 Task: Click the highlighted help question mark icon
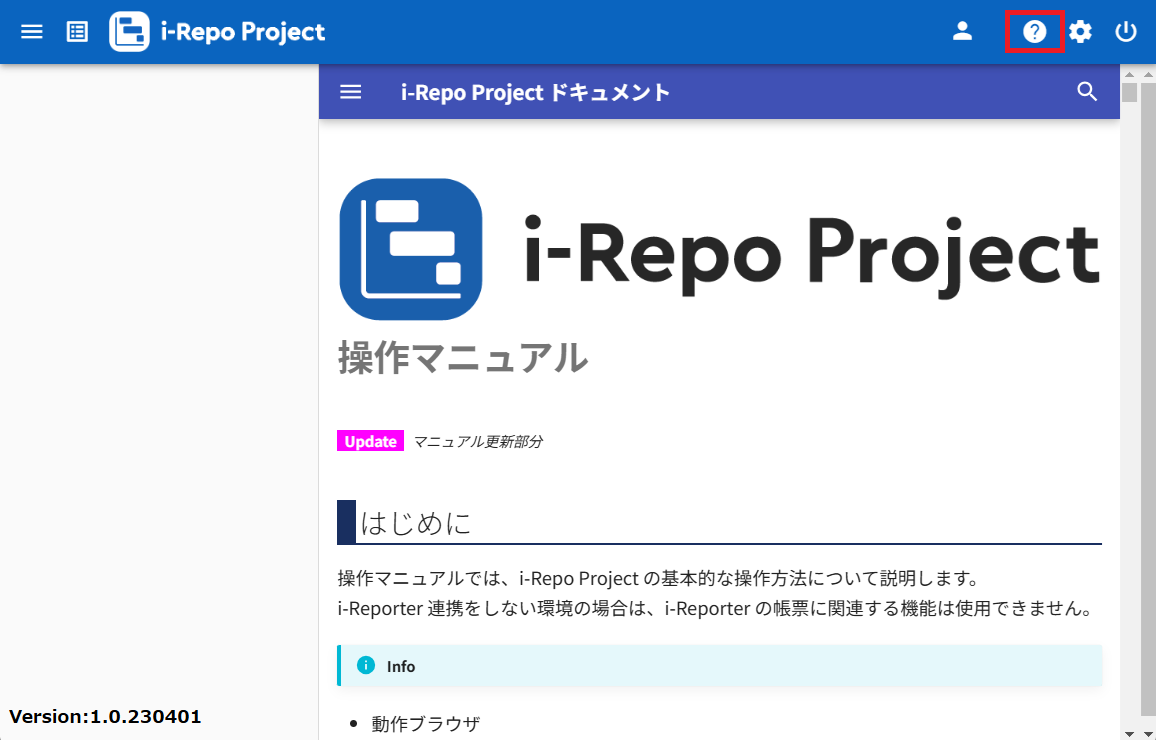click(x=1035, y=31)
